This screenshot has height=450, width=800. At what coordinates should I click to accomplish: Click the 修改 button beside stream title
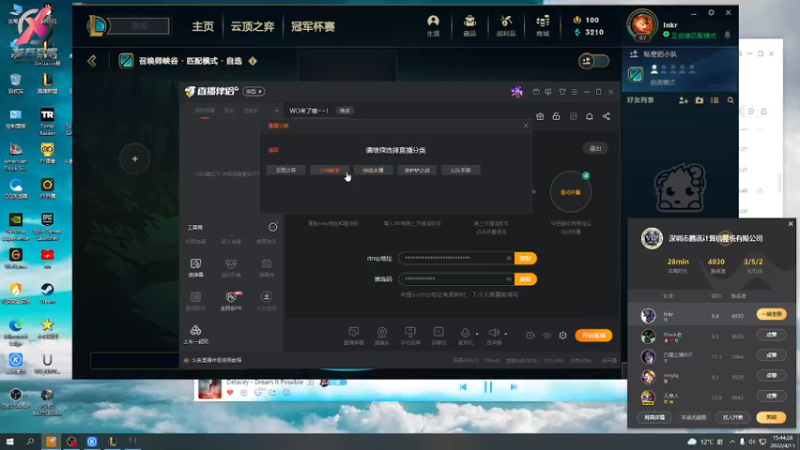[x=345, y=111]
